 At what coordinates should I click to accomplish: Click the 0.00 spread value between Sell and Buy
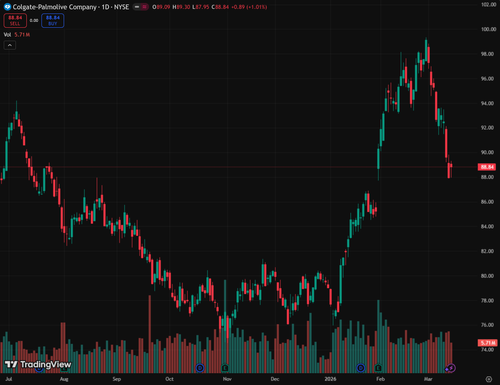(34, 21)
